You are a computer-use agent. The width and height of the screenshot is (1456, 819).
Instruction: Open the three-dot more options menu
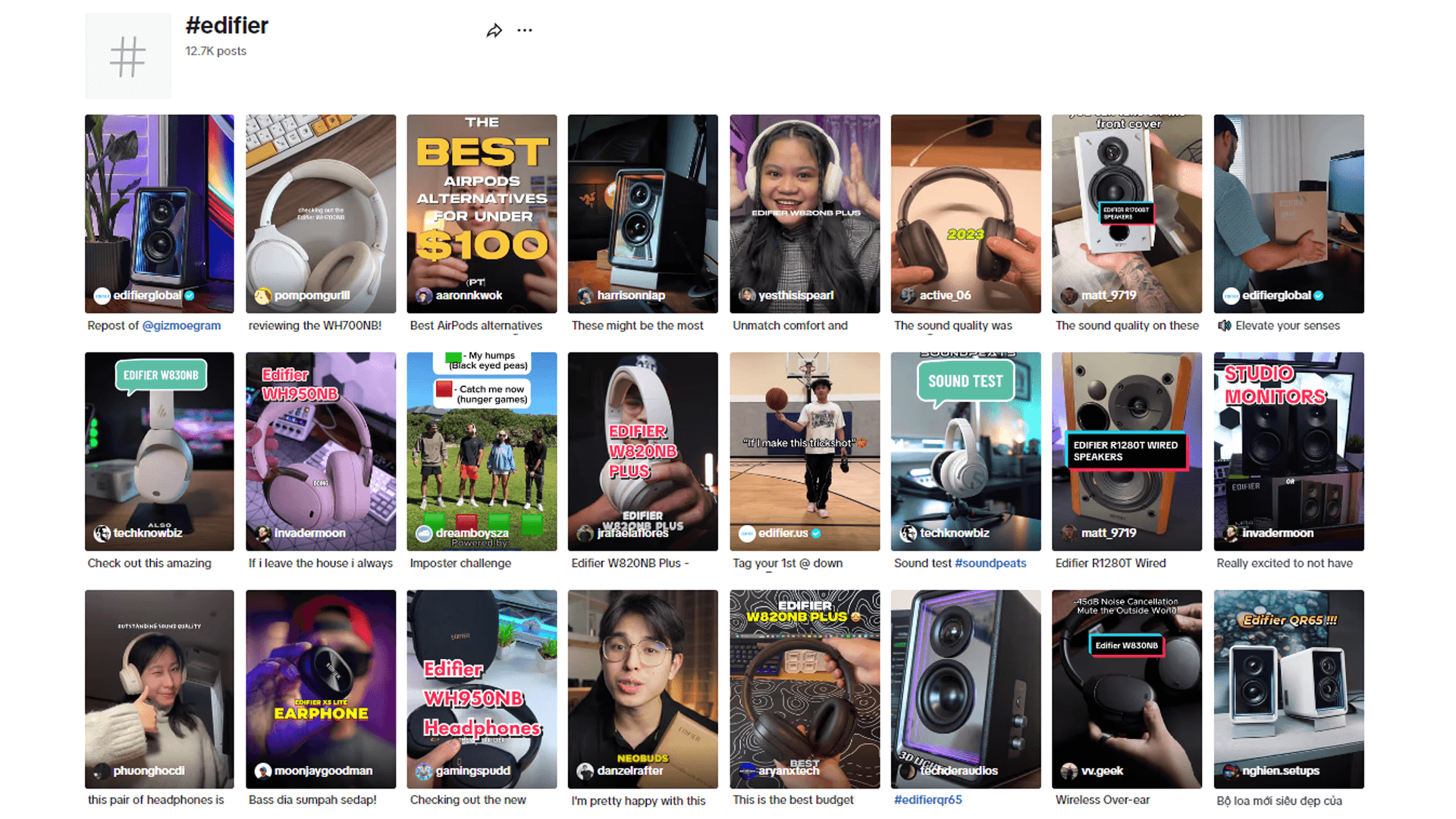[525, 30]
